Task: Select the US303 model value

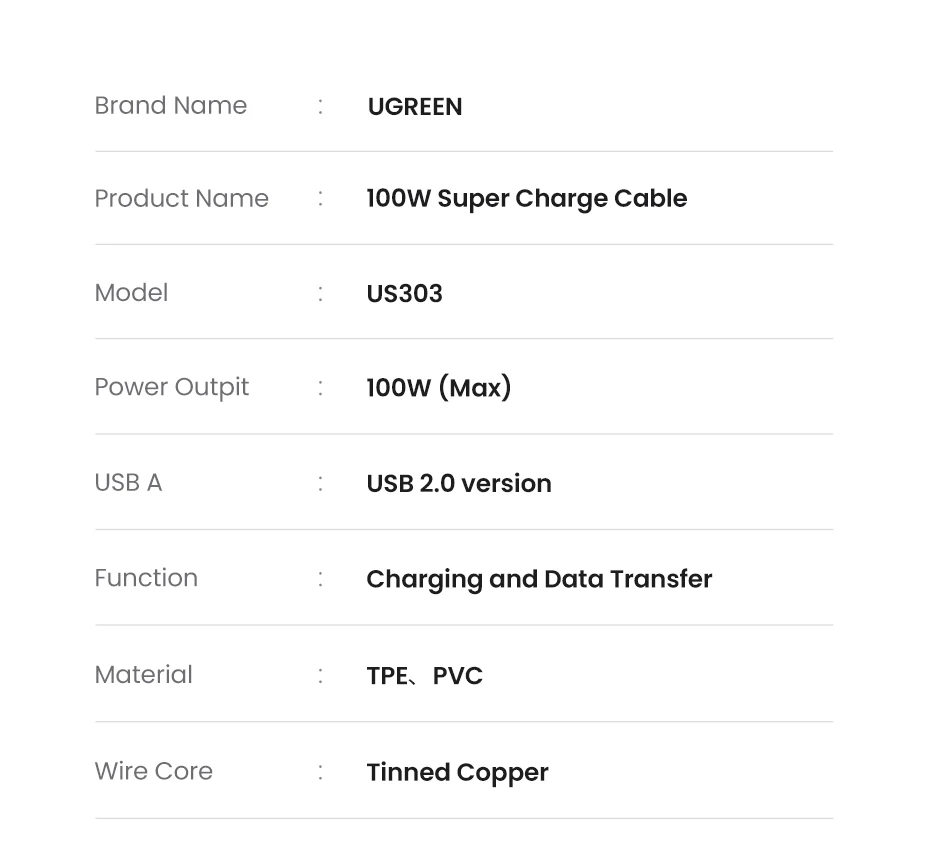Action: (x=404, y=293)
